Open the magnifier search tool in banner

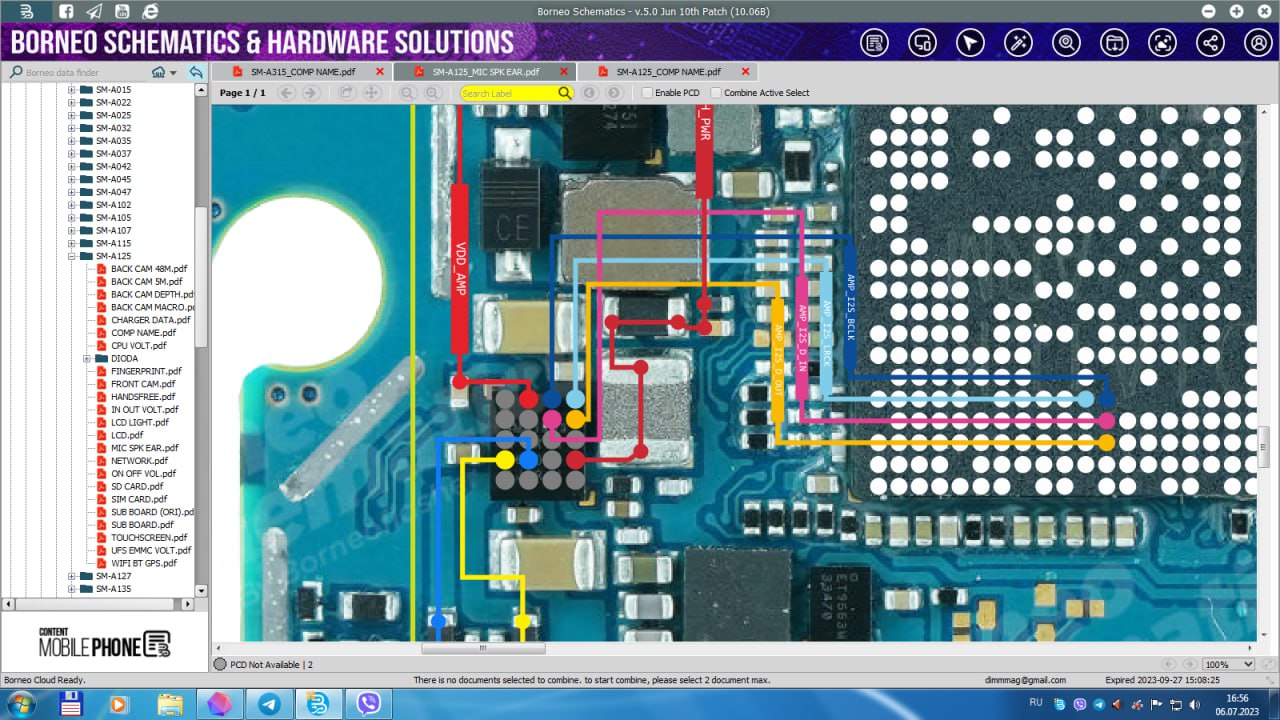click(x=1067, y=43)
